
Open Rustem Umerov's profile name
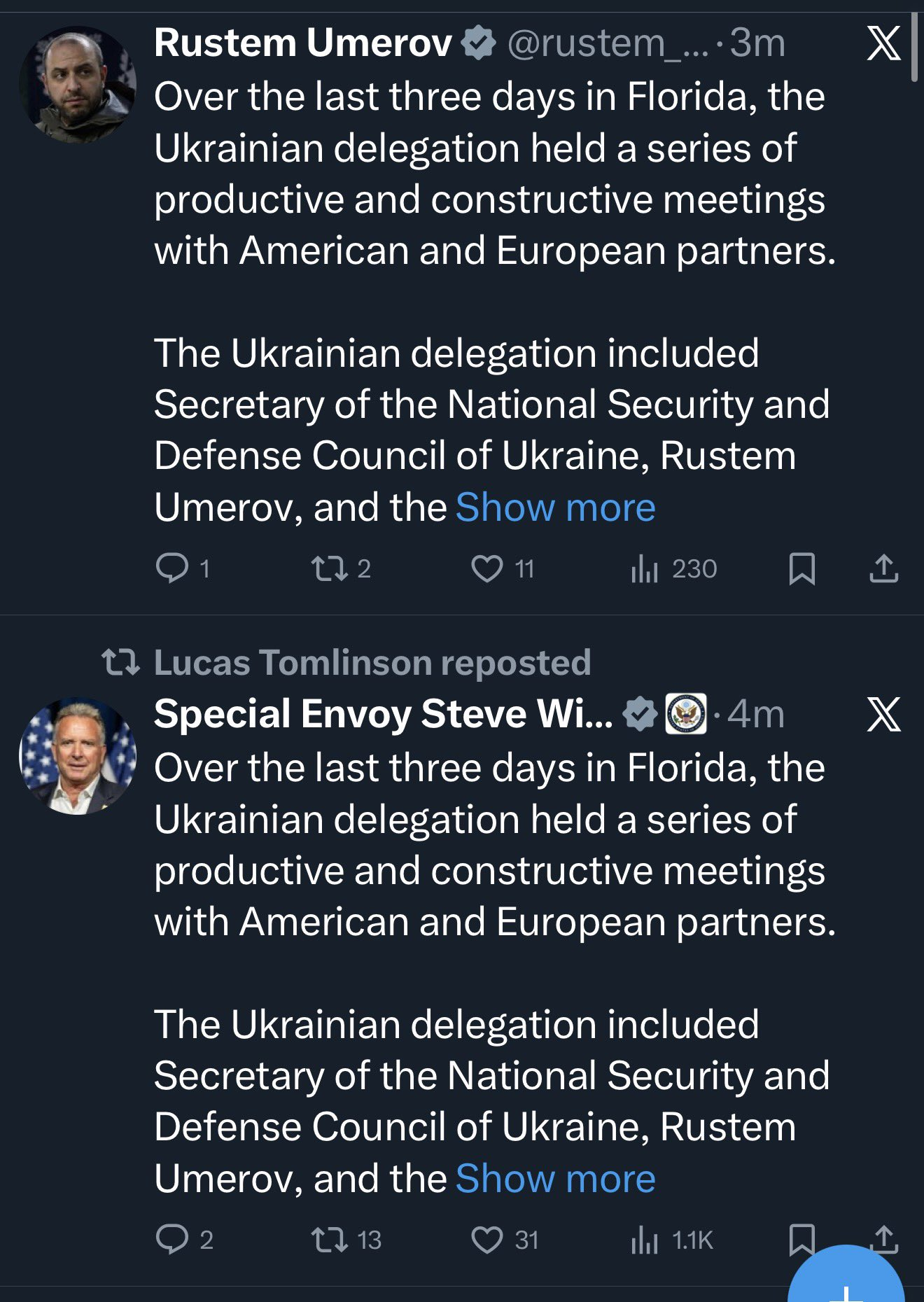(302, 43)
